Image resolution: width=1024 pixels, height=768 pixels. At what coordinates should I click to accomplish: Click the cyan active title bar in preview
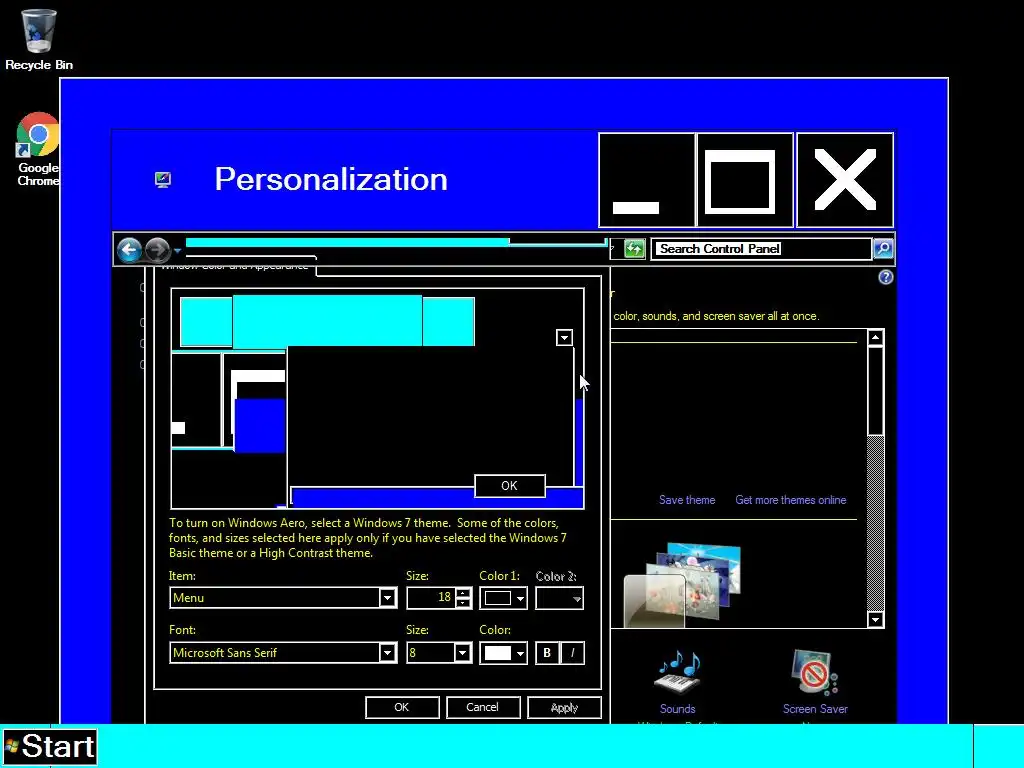coord(327,321)
